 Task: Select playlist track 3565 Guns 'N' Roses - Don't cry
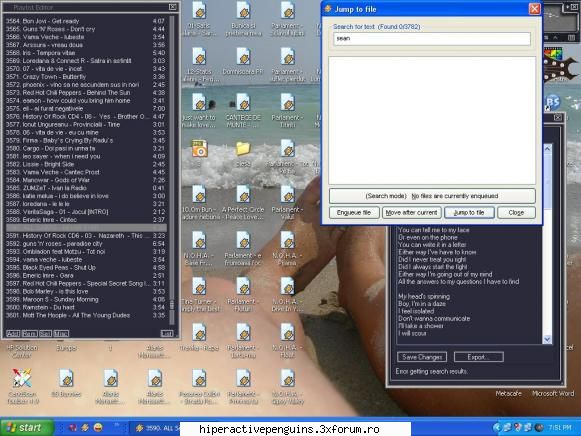pos(86,29)
